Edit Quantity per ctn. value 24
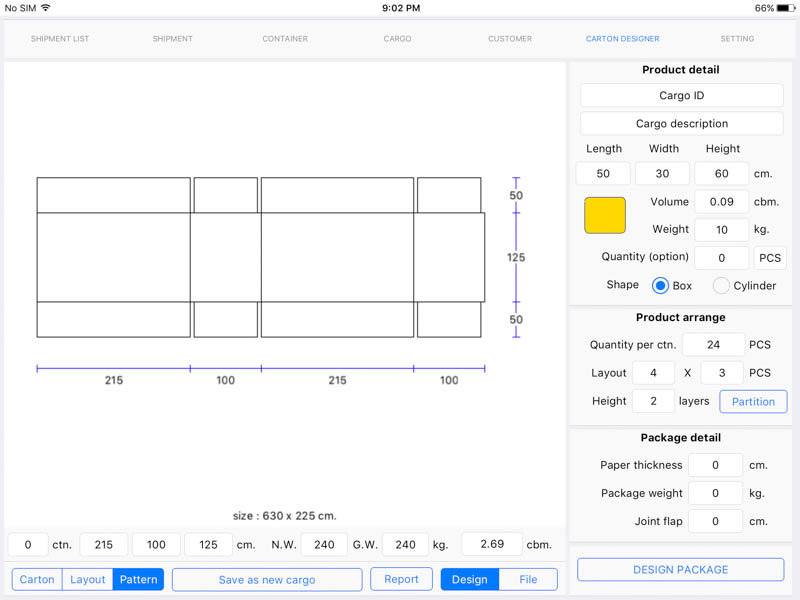This screenshot has width=800, height=600. coord(713,345)
